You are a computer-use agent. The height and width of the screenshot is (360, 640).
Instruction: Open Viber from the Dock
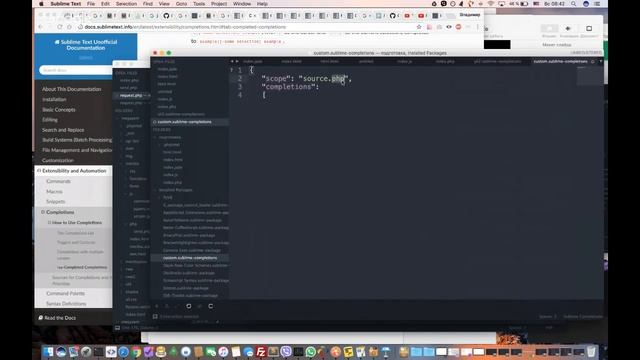coord(286,351)
